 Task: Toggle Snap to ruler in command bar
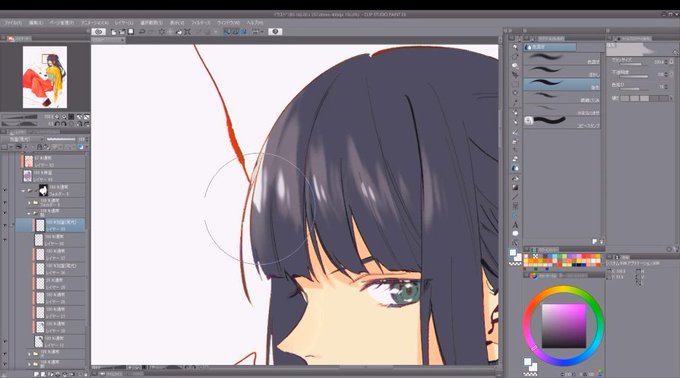[227, 32]
